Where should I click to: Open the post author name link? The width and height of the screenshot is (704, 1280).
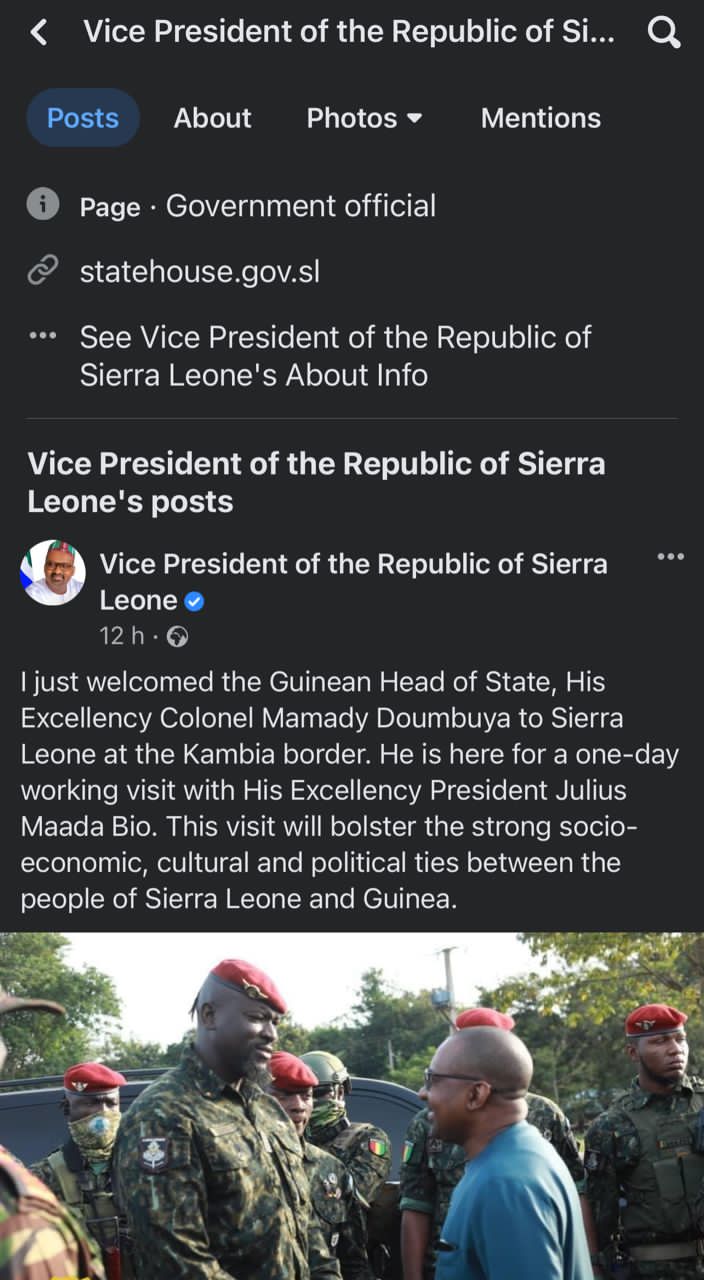click(x=353, y=564)
